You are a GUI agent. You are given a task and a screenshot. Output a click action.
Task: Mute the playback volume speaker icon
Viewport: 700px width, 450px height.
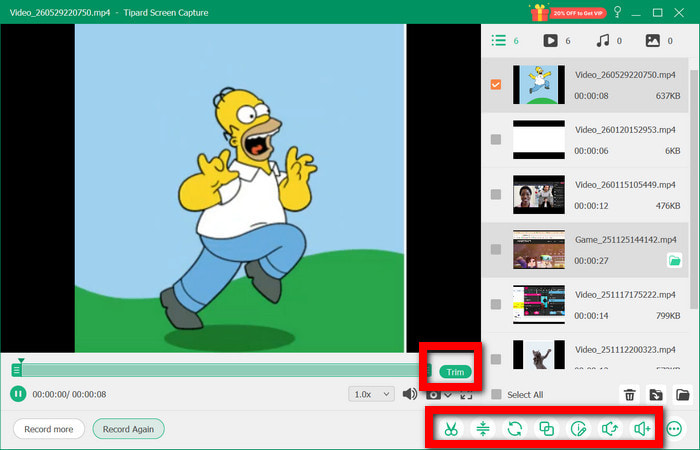point(410,394)
